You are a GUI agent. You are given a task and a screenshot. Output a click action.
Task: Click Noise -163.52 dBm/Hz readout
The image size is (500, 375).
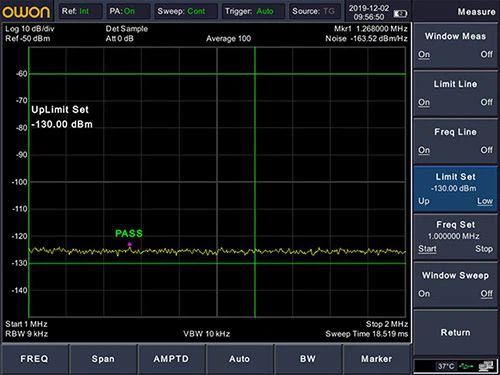pyautogui.click(x=367, y=39)
